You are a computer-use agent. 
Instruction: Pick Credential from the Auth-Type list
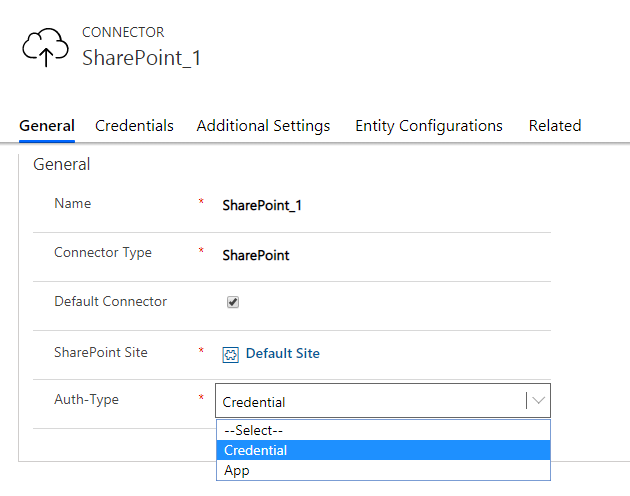(x=383, y=450)
